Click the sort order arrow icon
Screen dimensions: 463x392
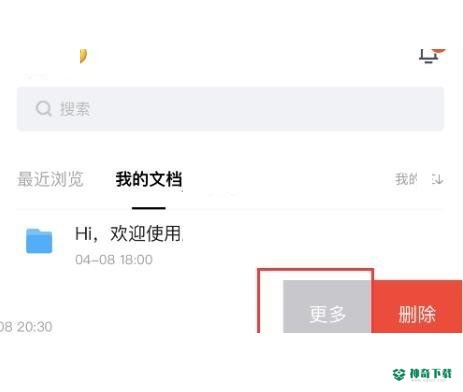(x=437, y=179)
